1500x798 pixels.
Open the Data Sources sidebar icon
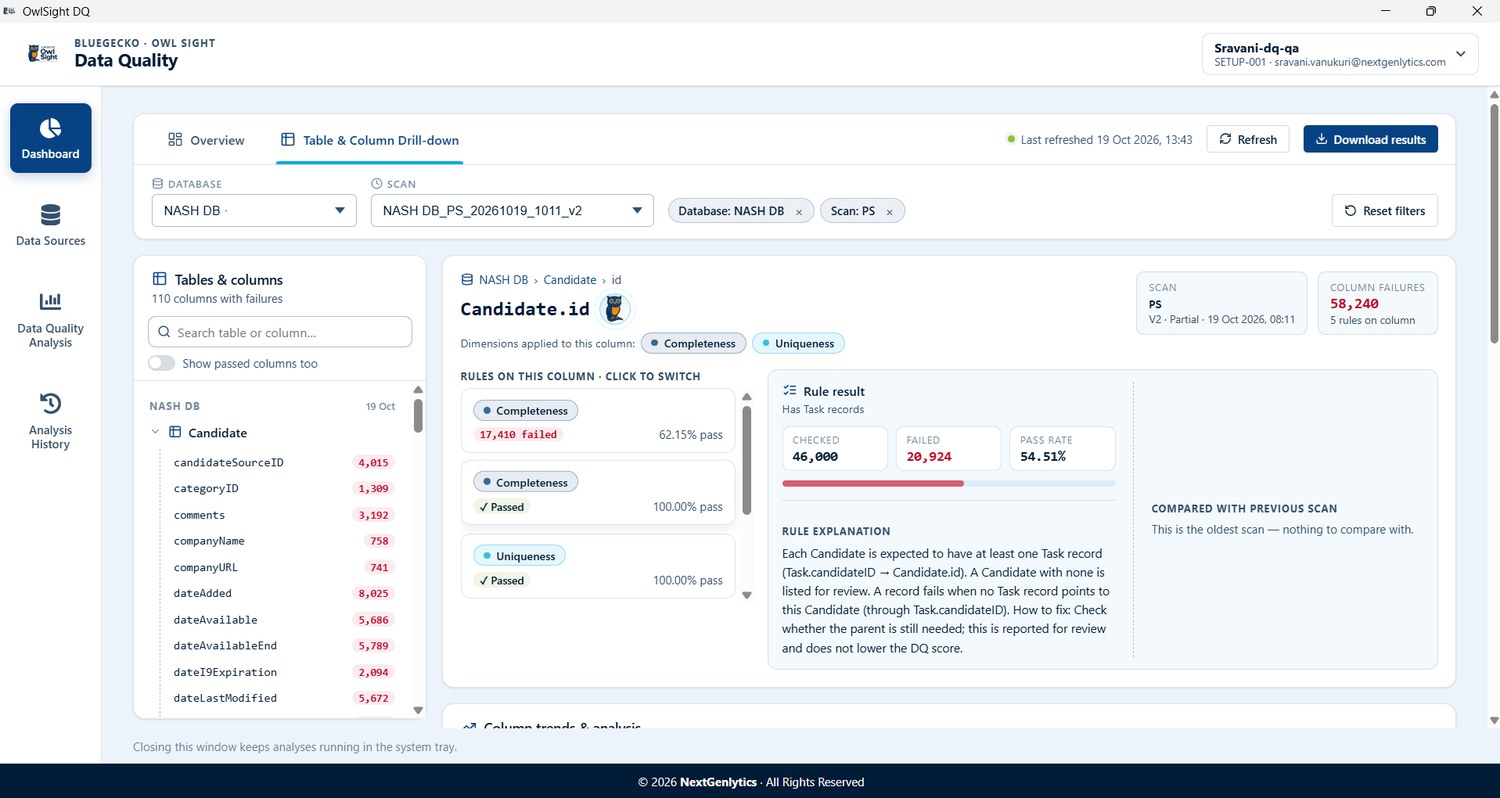pos(51,215)
